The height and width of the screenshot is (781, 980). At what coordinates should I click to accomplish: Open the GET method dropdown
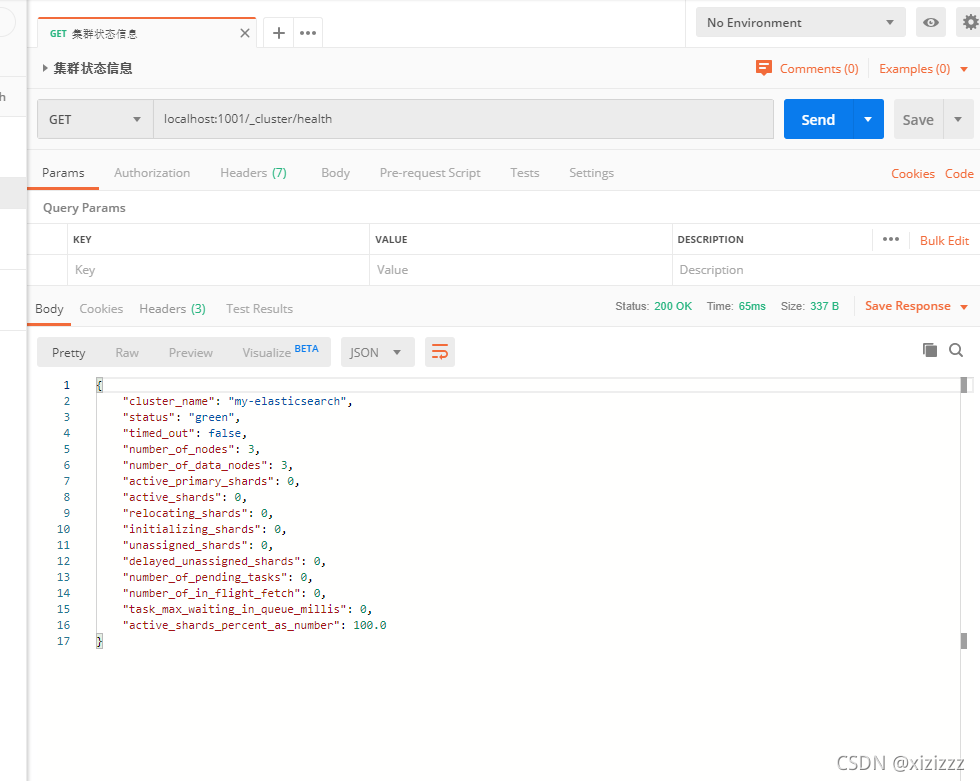pos(96,119)
